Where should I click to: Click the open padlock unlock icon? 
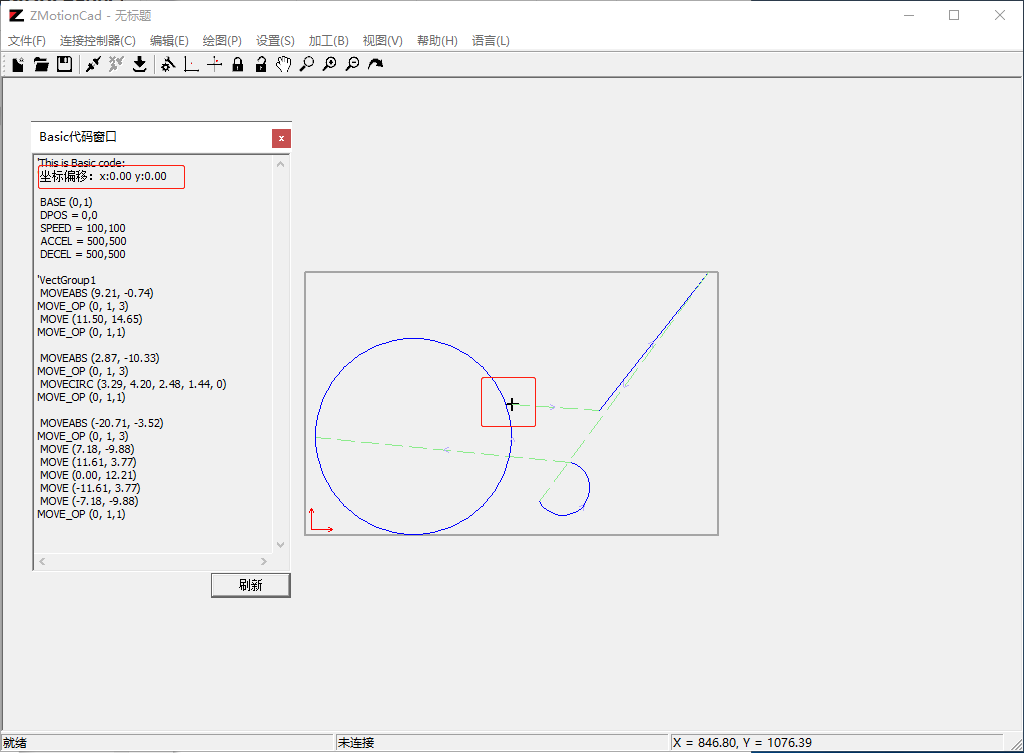pyautogui.click(x=261, y=64)
